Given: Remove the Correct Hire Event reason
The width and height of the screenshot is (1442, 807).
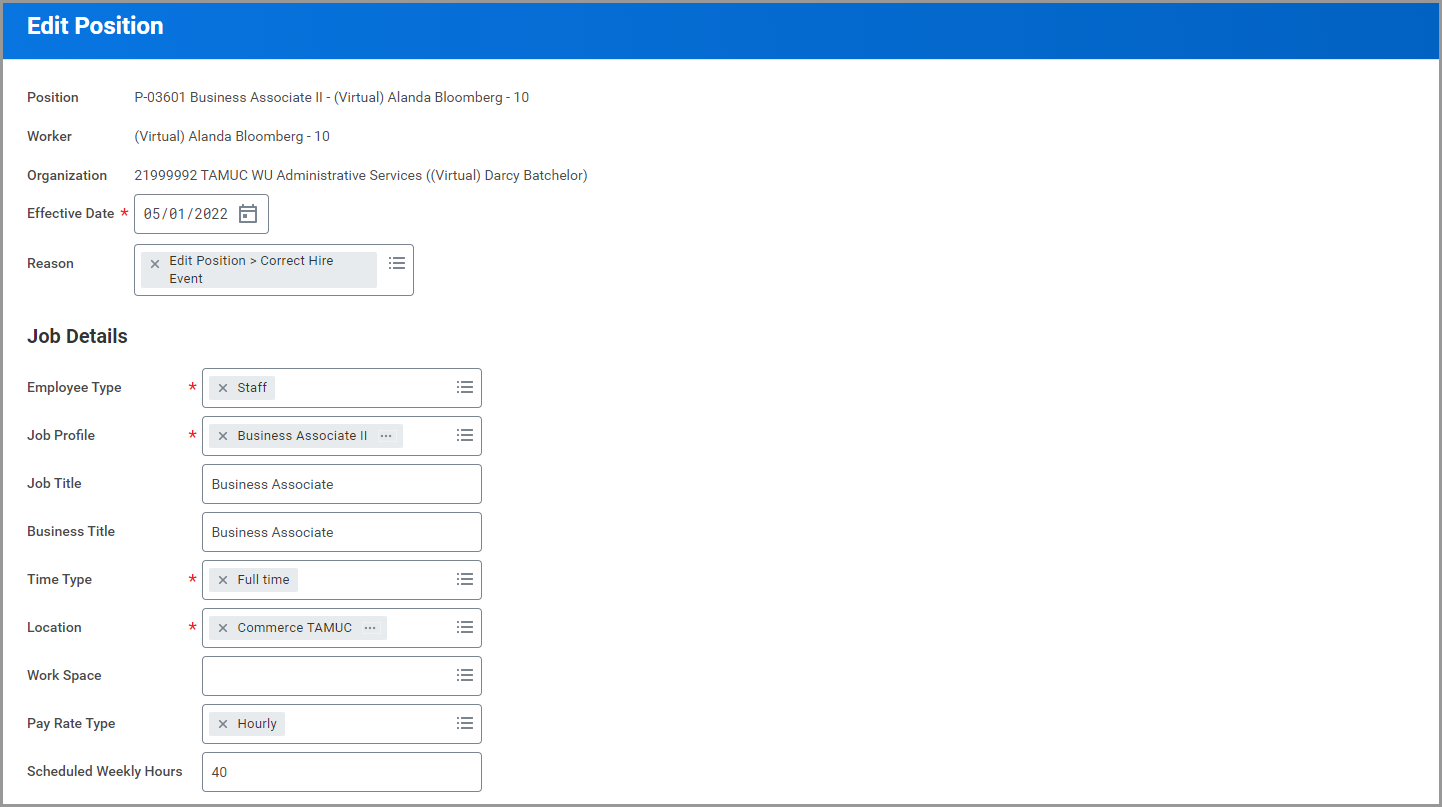Looking at the screenshot, I should [155, 264].
